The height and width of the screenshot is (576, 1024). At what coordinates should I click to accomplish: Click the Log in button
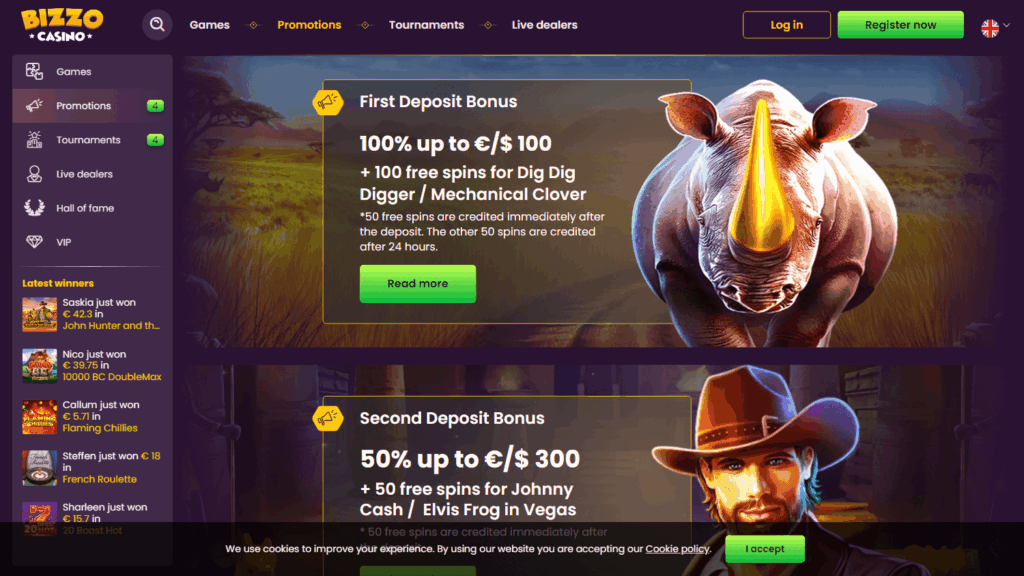pos(786,25)
